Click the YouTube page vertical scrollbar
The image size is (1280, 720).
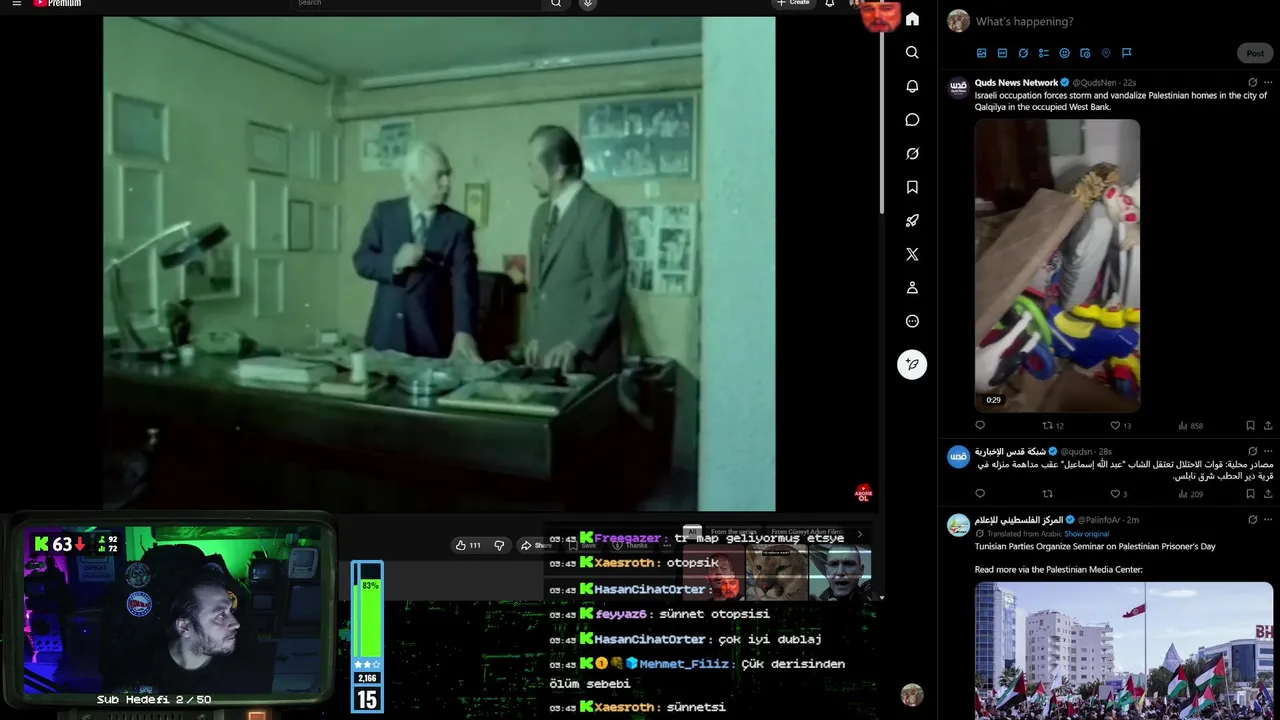click(x=881, y=120)
